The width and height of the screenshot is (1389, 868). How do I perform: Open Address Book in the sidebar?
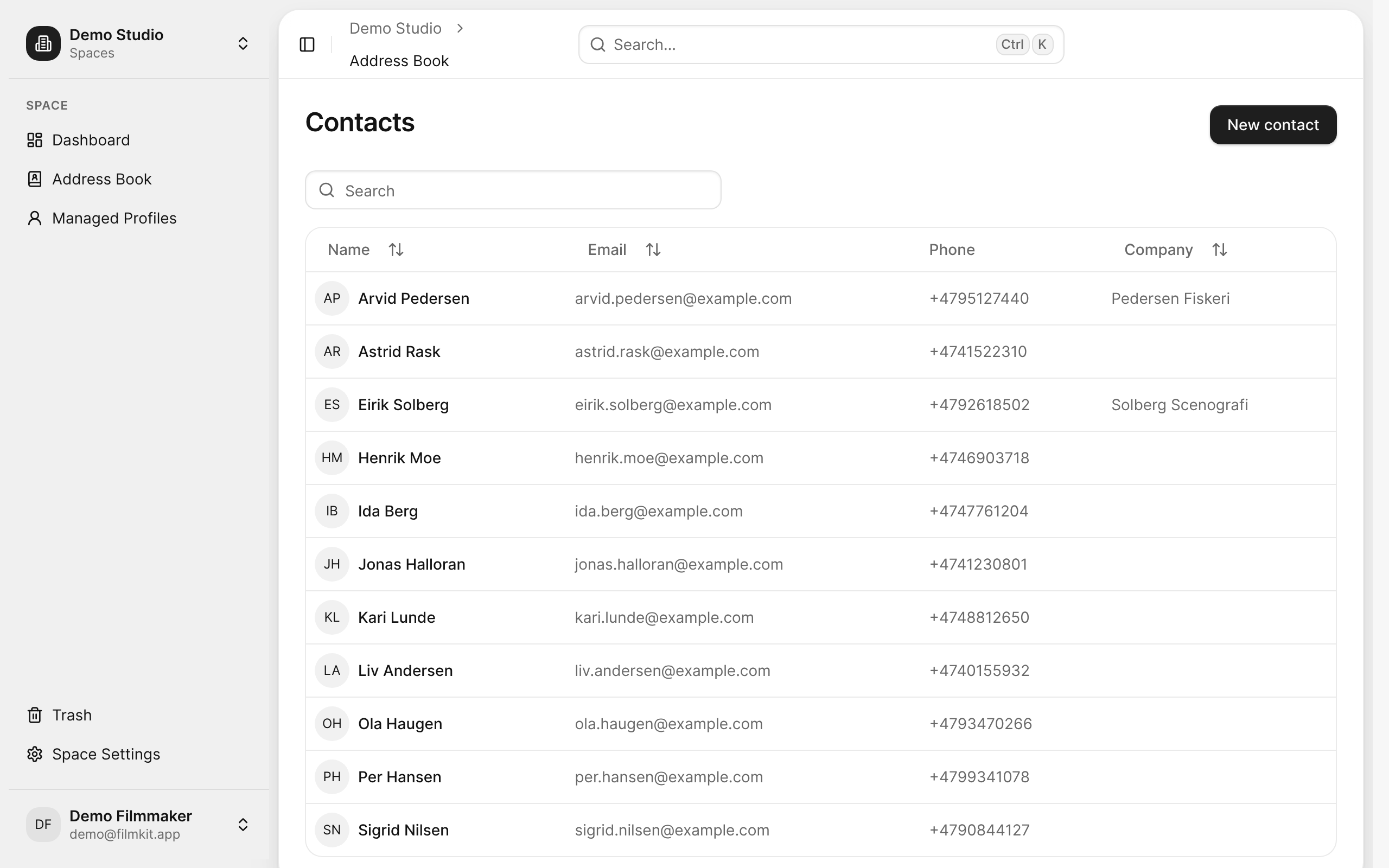[x=138, y=179]
